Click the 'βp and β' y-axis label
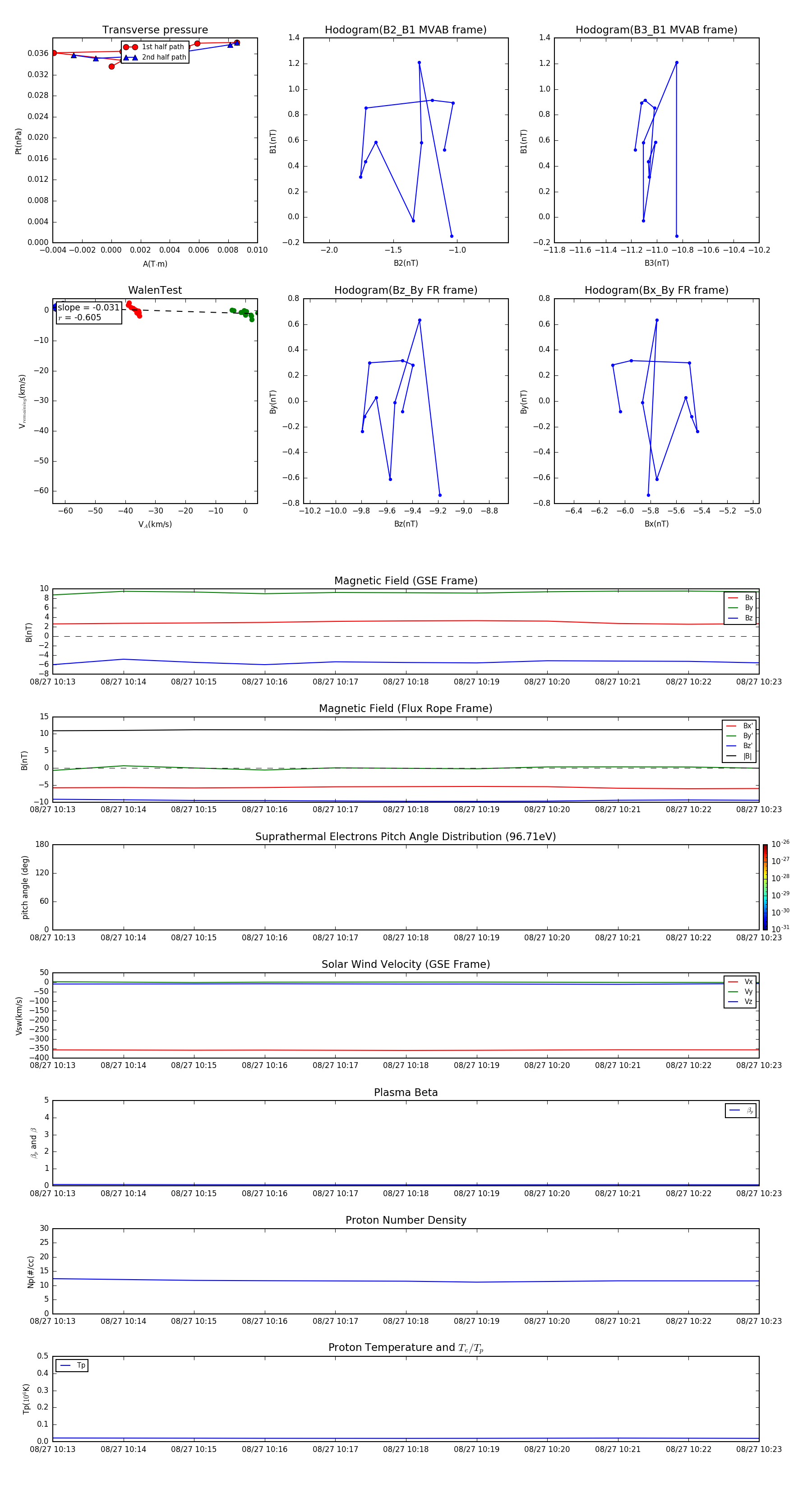This screenshot has height=1489, width=812. pyautogui.click(x=33, y=1143)
